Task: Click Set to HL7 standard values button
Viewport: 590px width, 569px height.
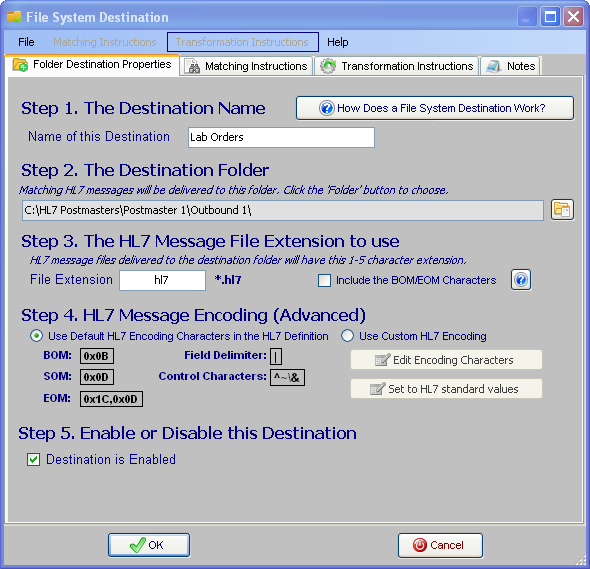Action: [446, 389]
